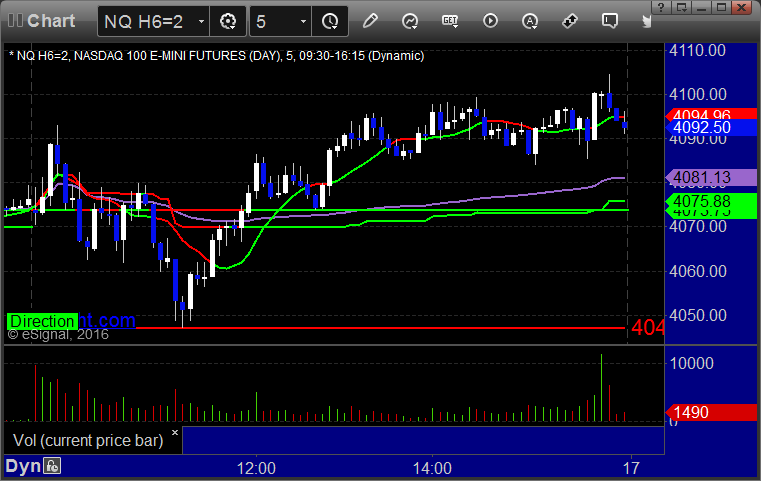Close the chart window with red X
Image resolution: width=761 pixels, height=481 pixels.
pos(742,7)
